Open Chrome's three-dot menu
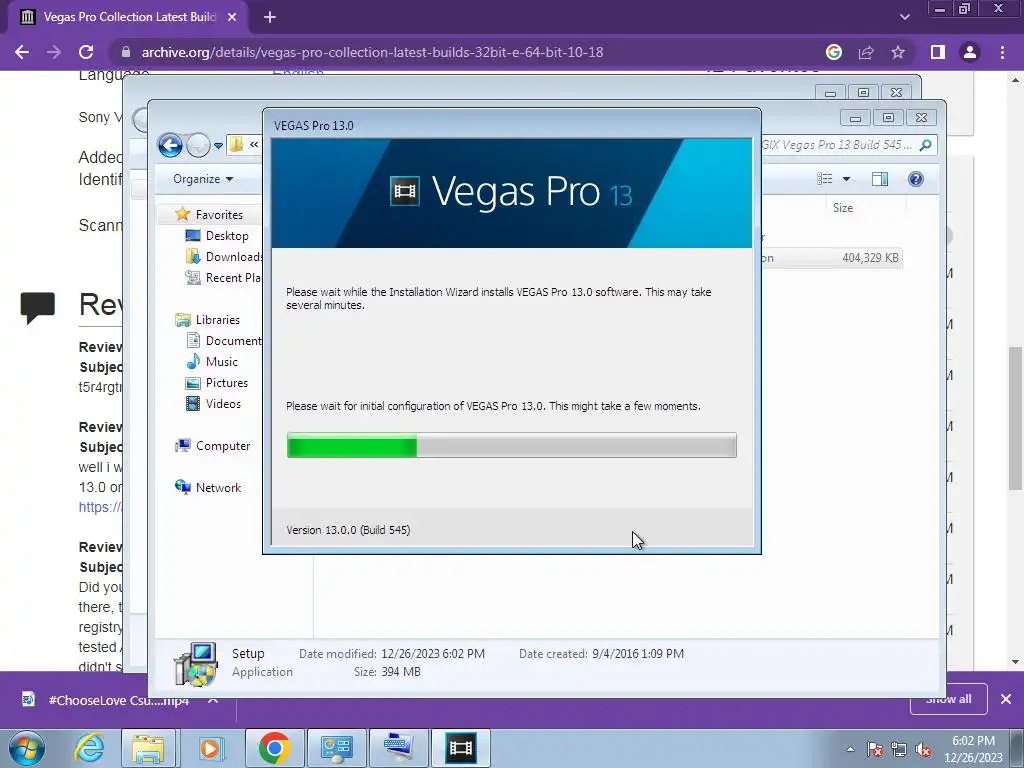This screenshot has width=1024, height=768. click(x=1002, y=52)
